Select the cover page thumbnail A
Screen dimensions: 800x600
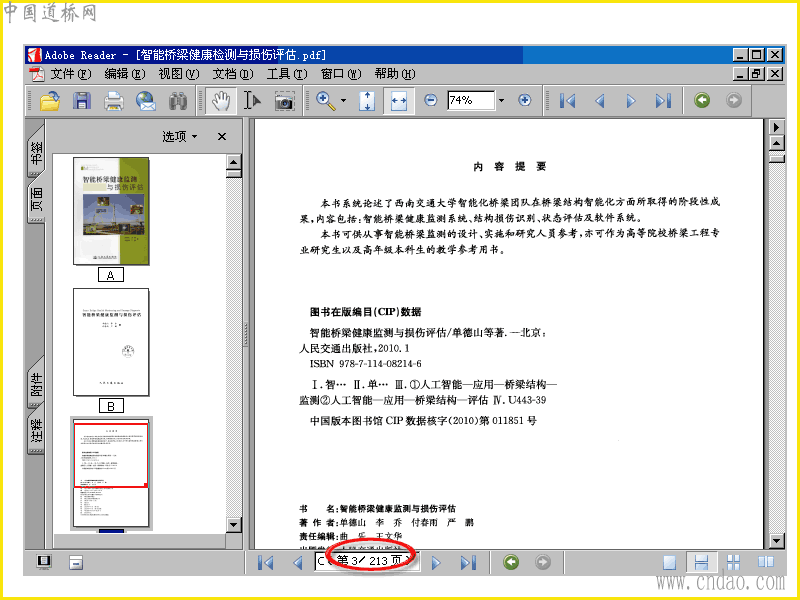point(111,211)
